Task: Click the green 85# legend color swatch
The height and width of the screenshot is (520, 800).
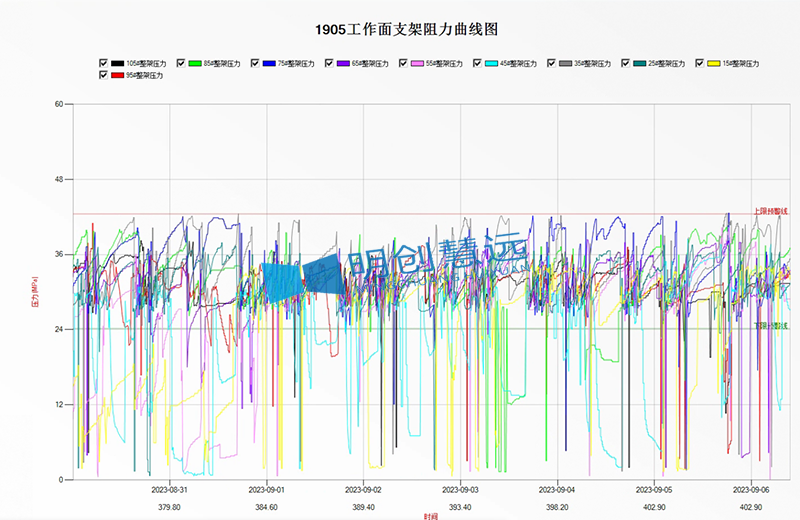Action: tap(194, 63)
